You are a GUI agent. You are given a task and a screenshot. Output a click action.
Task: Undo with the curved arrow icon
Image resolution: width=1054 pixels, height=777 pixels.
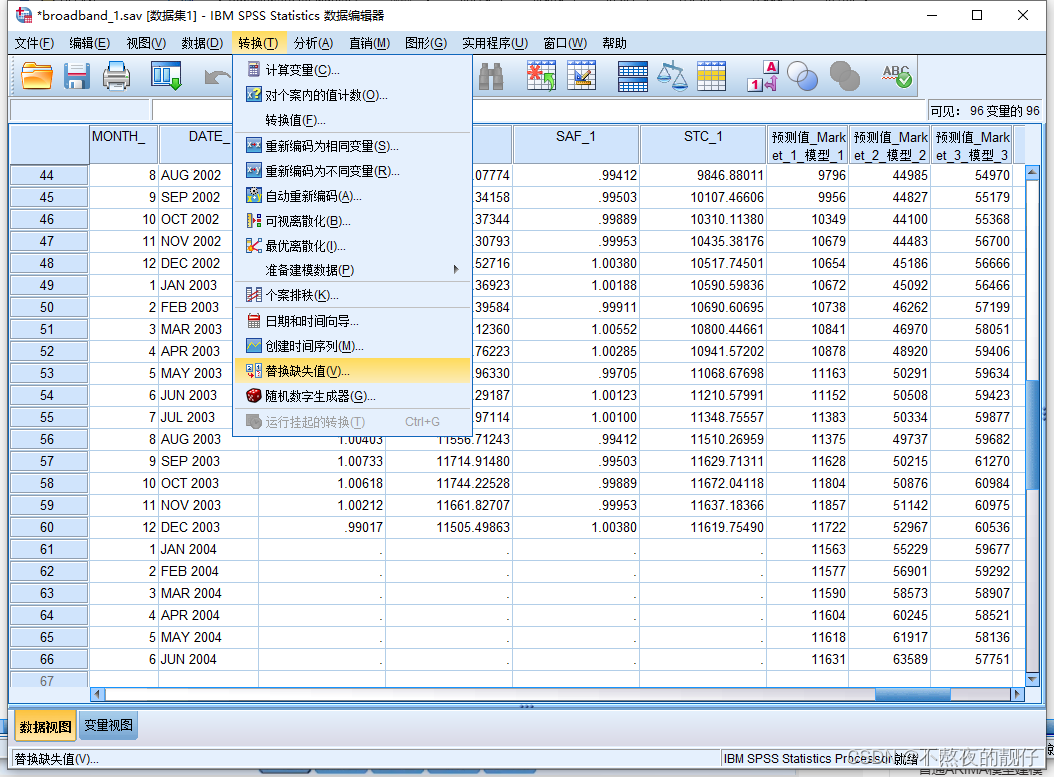point(216,77)
